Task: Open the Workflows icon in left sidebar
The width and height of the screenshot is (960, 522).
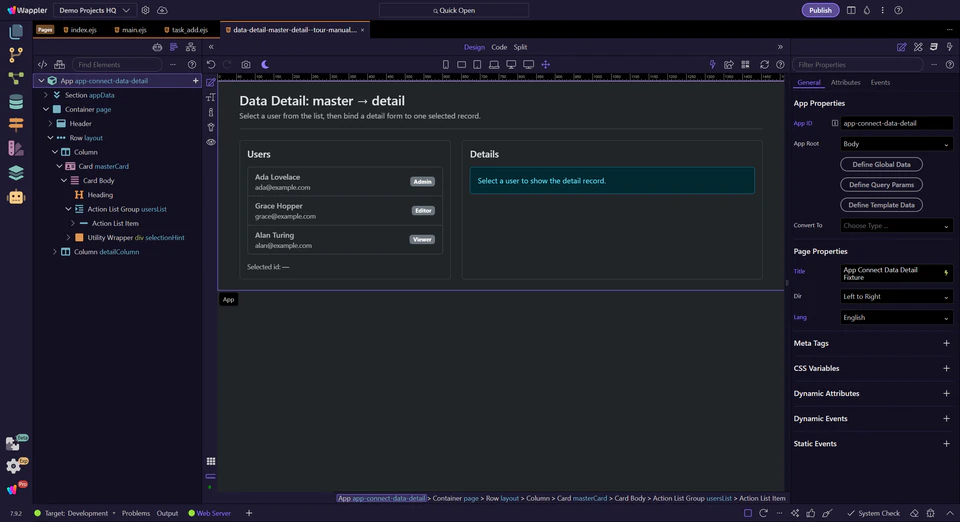Action: pos(16,78)
